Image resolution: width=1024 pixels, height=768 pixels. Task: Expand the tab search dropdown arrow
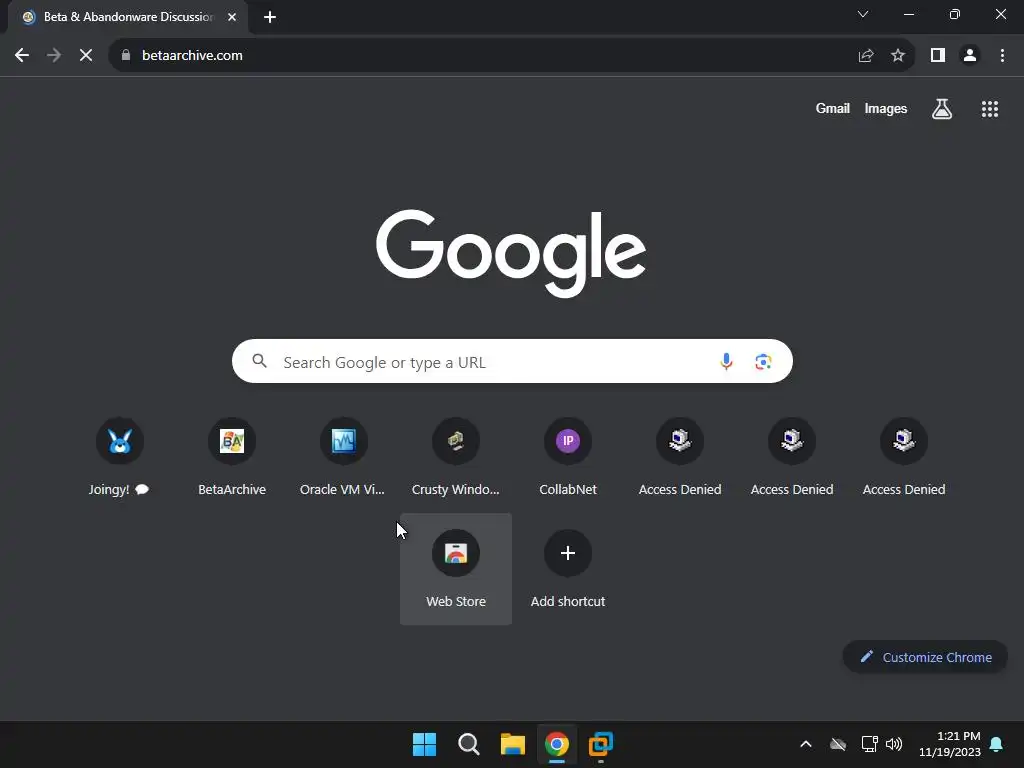click(863, 14)
